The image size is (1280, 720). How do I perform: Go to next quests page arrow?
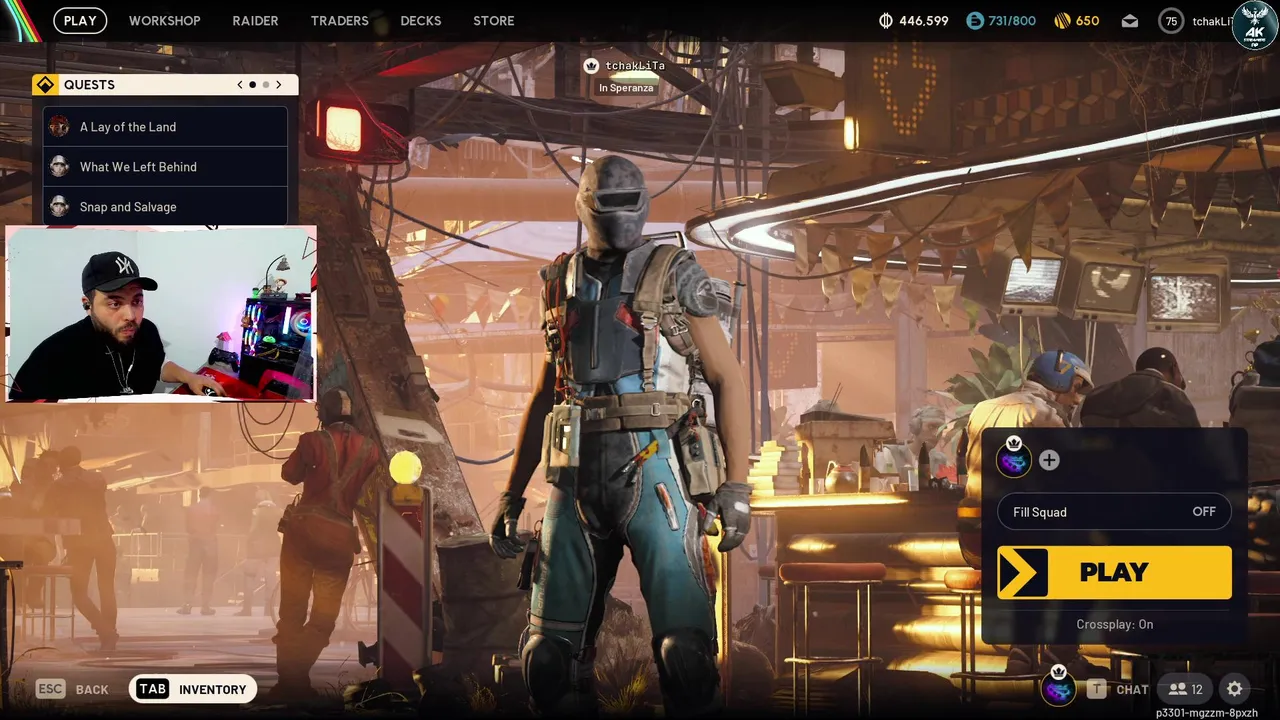point(278,85)
